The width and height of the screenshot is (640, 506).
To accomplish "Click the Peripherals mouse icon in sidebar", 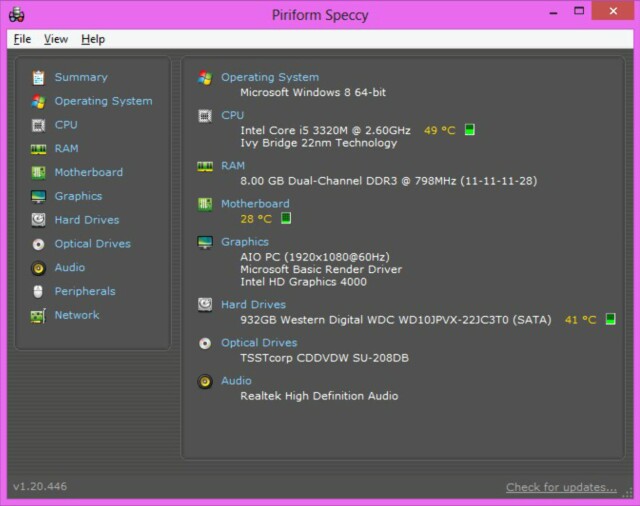I will 38,291.
